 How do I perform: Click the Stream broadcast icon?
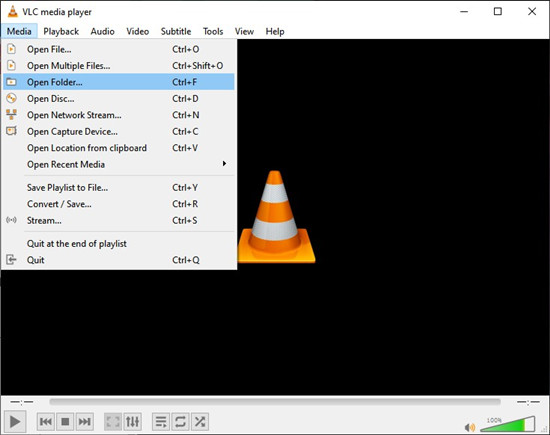pyautogui.click(x=11, y=220)
